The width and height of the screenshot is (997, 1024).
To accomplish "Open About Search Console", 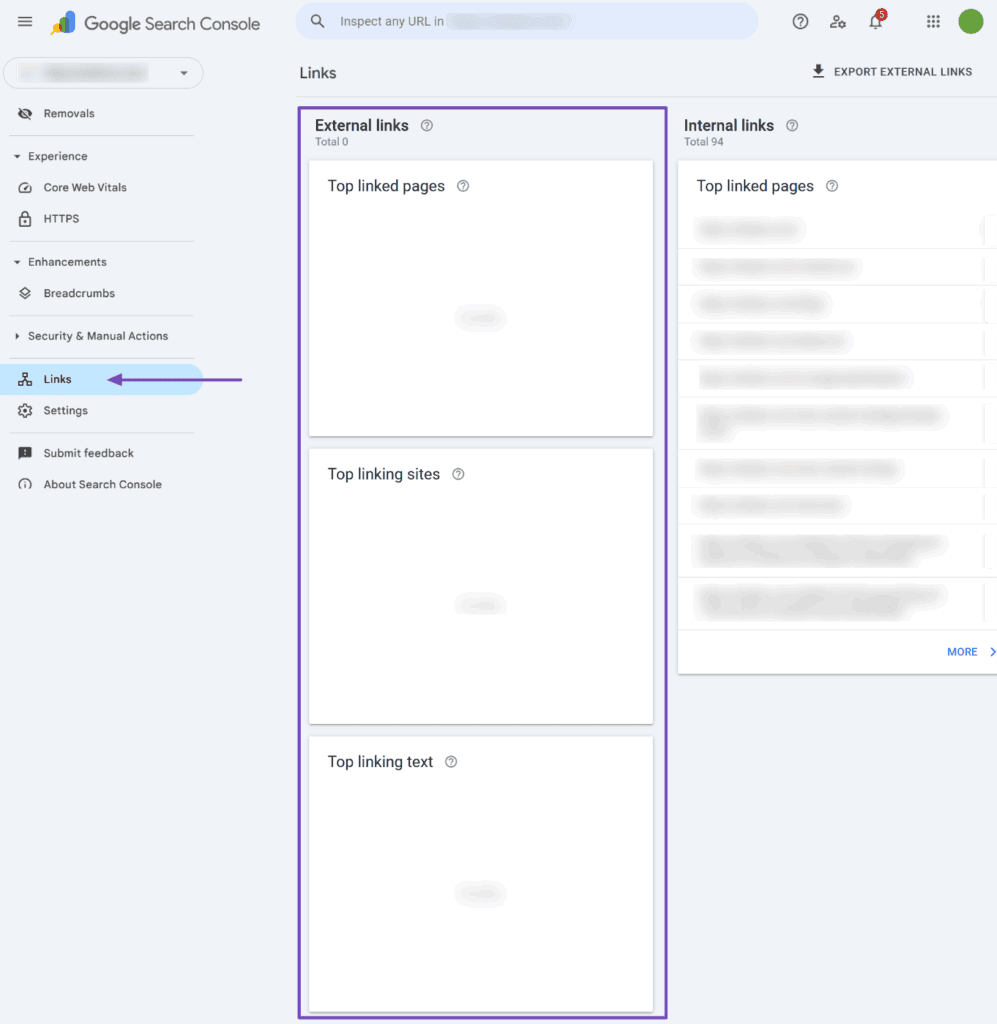I will [24, 484].
